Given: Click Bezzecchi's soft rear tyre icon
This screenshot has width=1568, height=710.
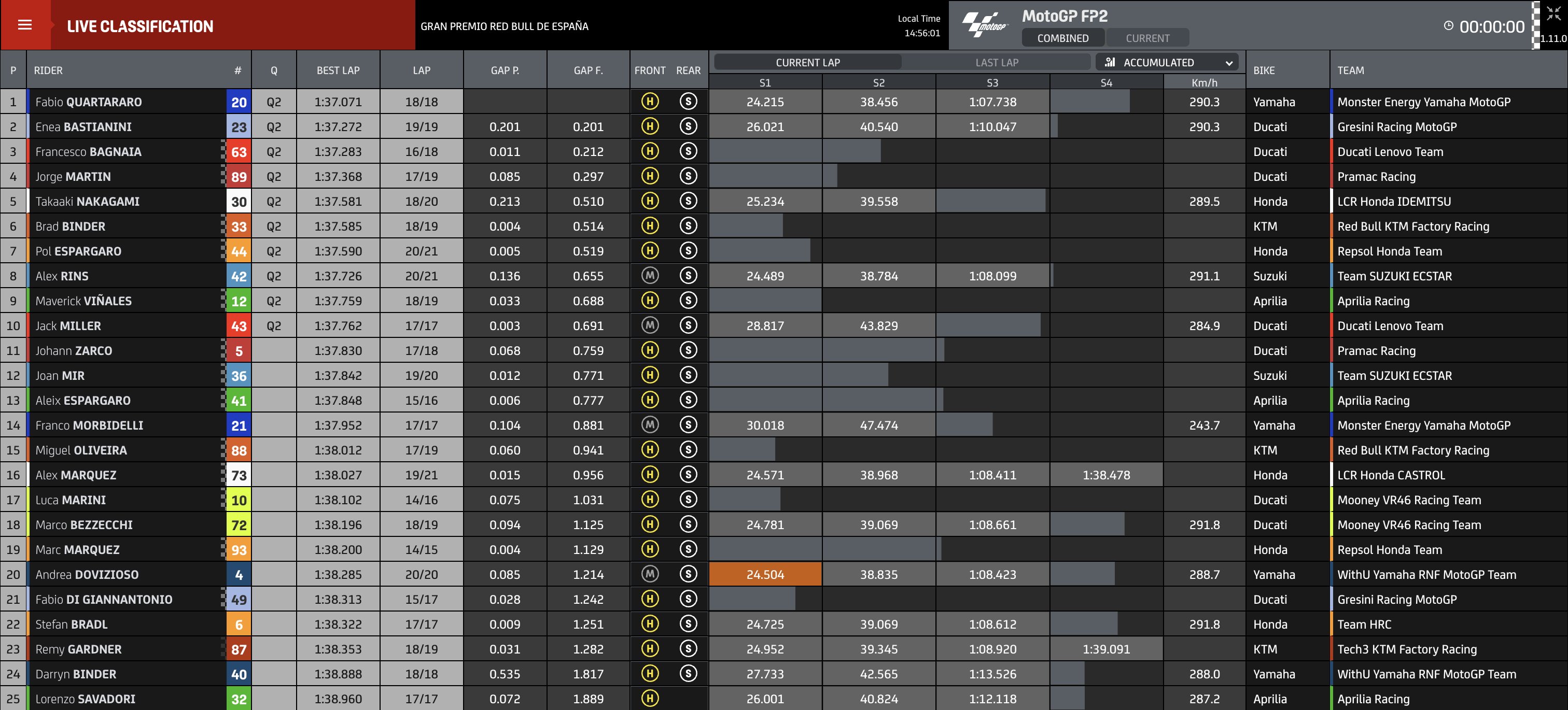Looking at the screenshot, I should pos(689,524).
